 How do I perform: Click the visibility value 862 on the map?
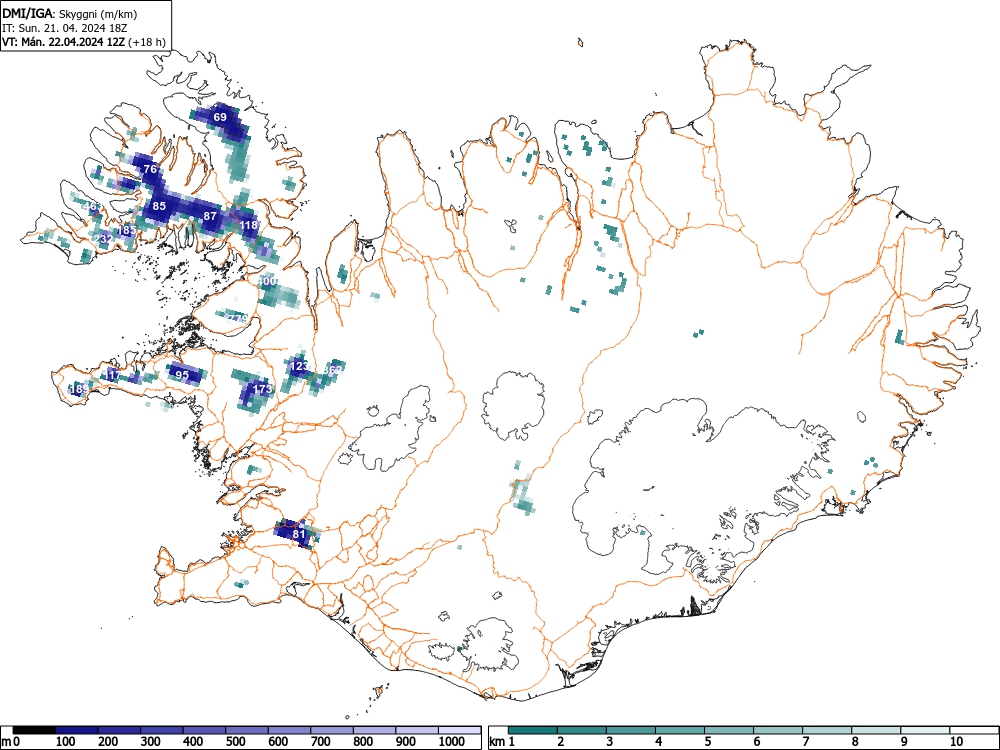click(x=333, y=370)
